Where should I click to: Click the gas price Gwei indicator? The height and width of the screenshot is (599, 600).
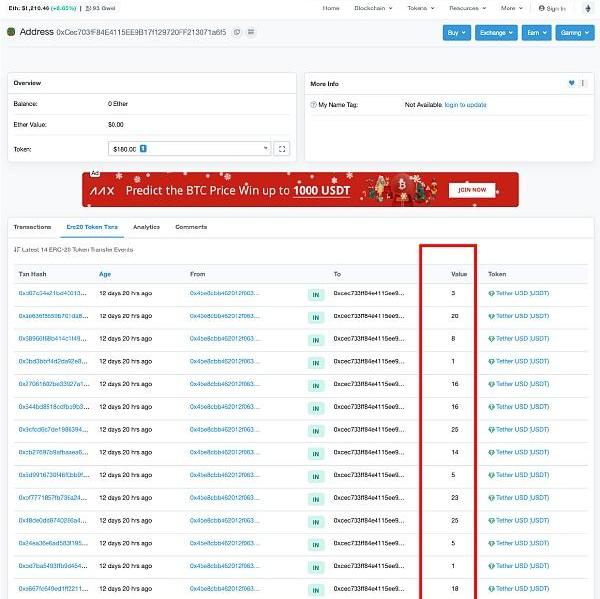(x=100, y=8)
